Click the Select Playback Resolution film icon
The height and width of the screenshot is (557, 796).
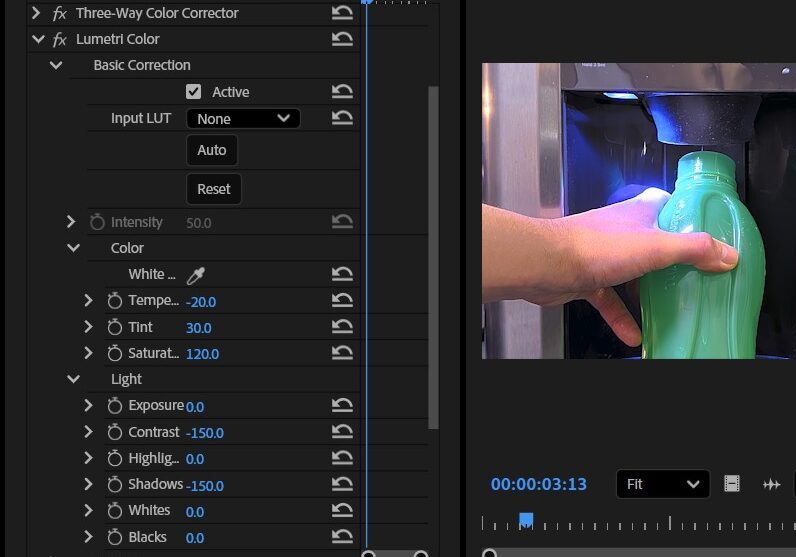732,484
